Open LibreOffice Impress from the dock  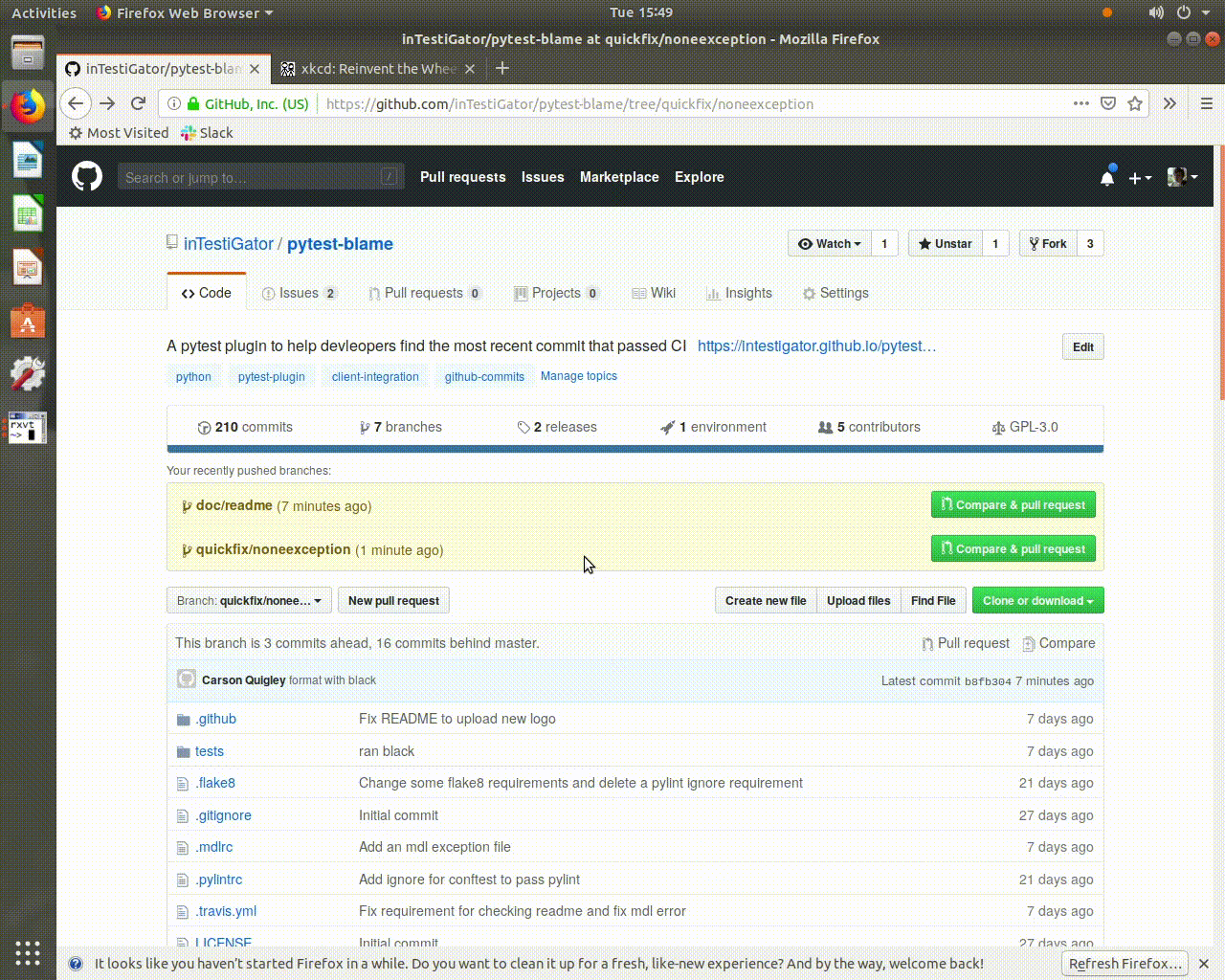point(28,267)
